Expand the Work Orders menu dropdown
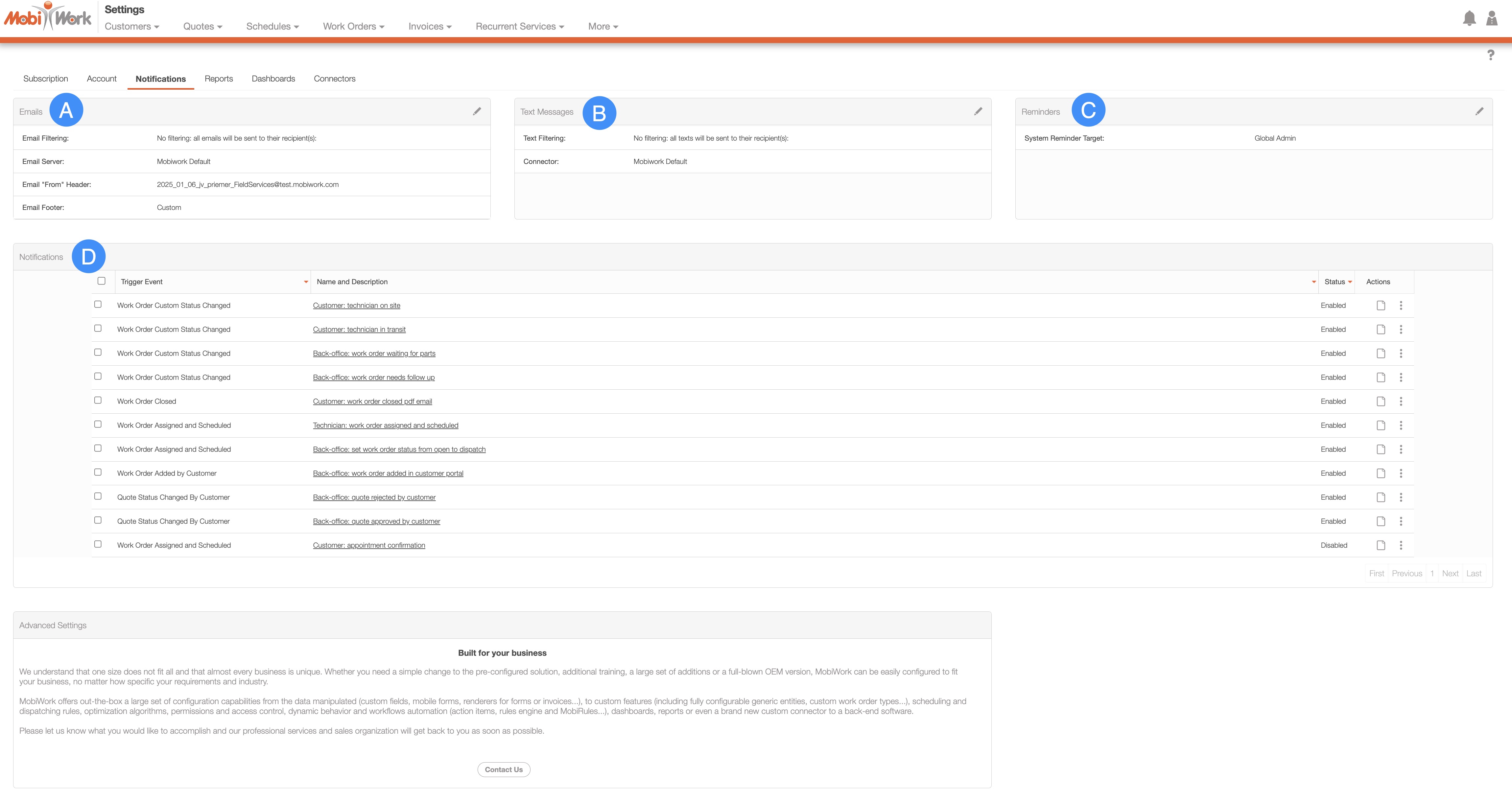 [353, 26]
